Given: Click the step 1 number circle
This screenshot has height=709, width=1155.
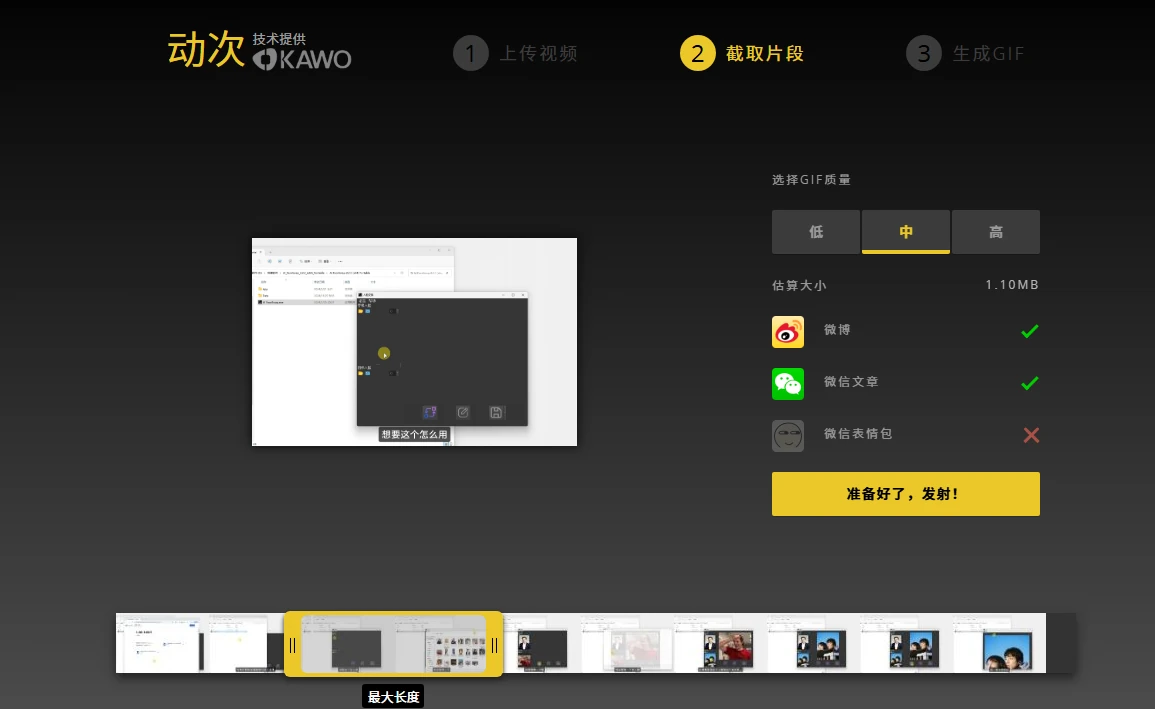Looking at the screenshot, I should pos(470,53).
